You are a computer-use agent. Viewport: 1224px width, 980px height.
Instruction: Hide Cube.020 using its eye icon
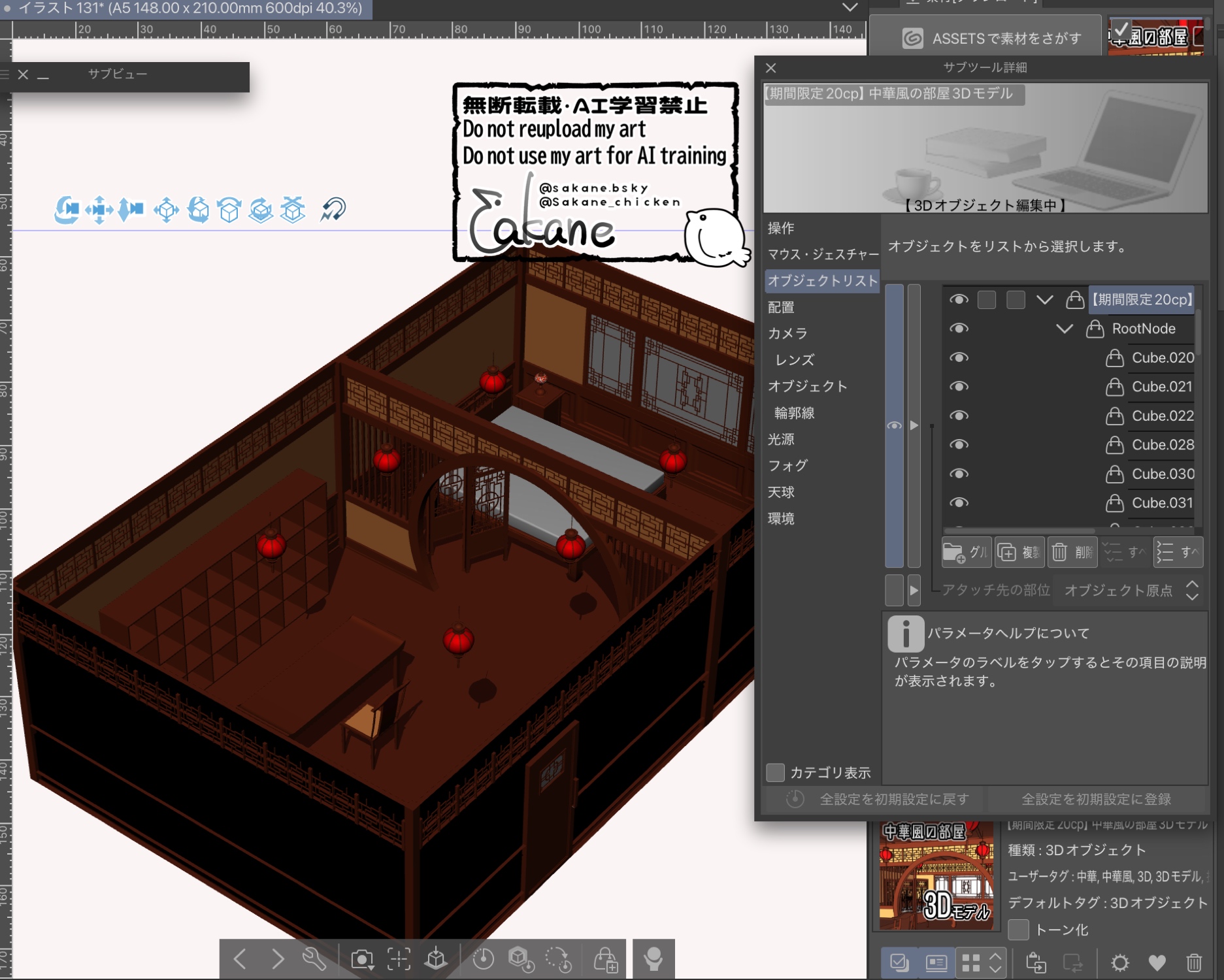pyautogui.click(x=959, y=357)
